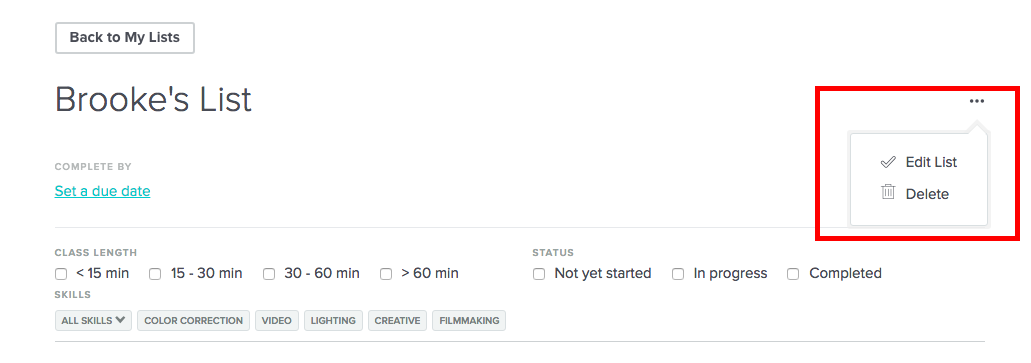Open the Set a due date link
1031x363 pixels.
[x=103, y=191]
